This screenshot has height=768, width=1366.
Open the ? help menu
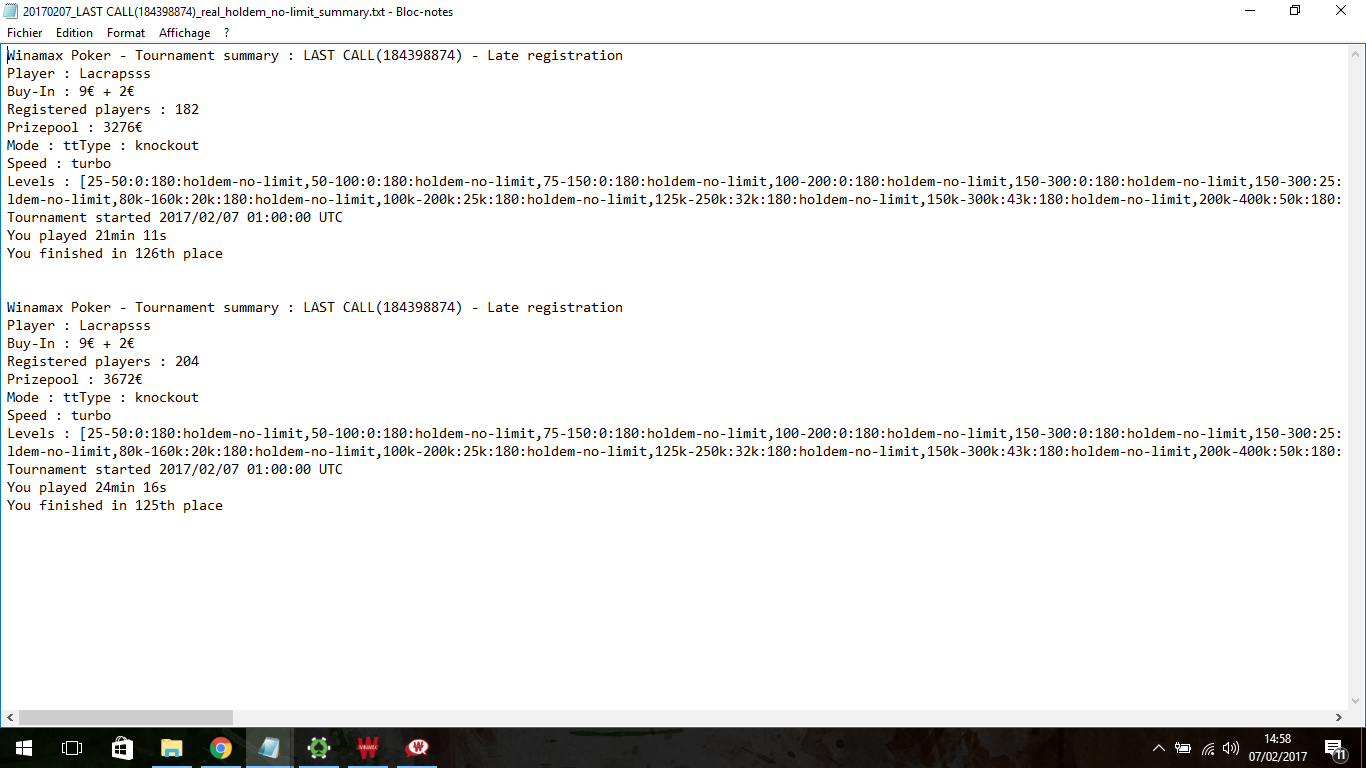tap(227, 33)
